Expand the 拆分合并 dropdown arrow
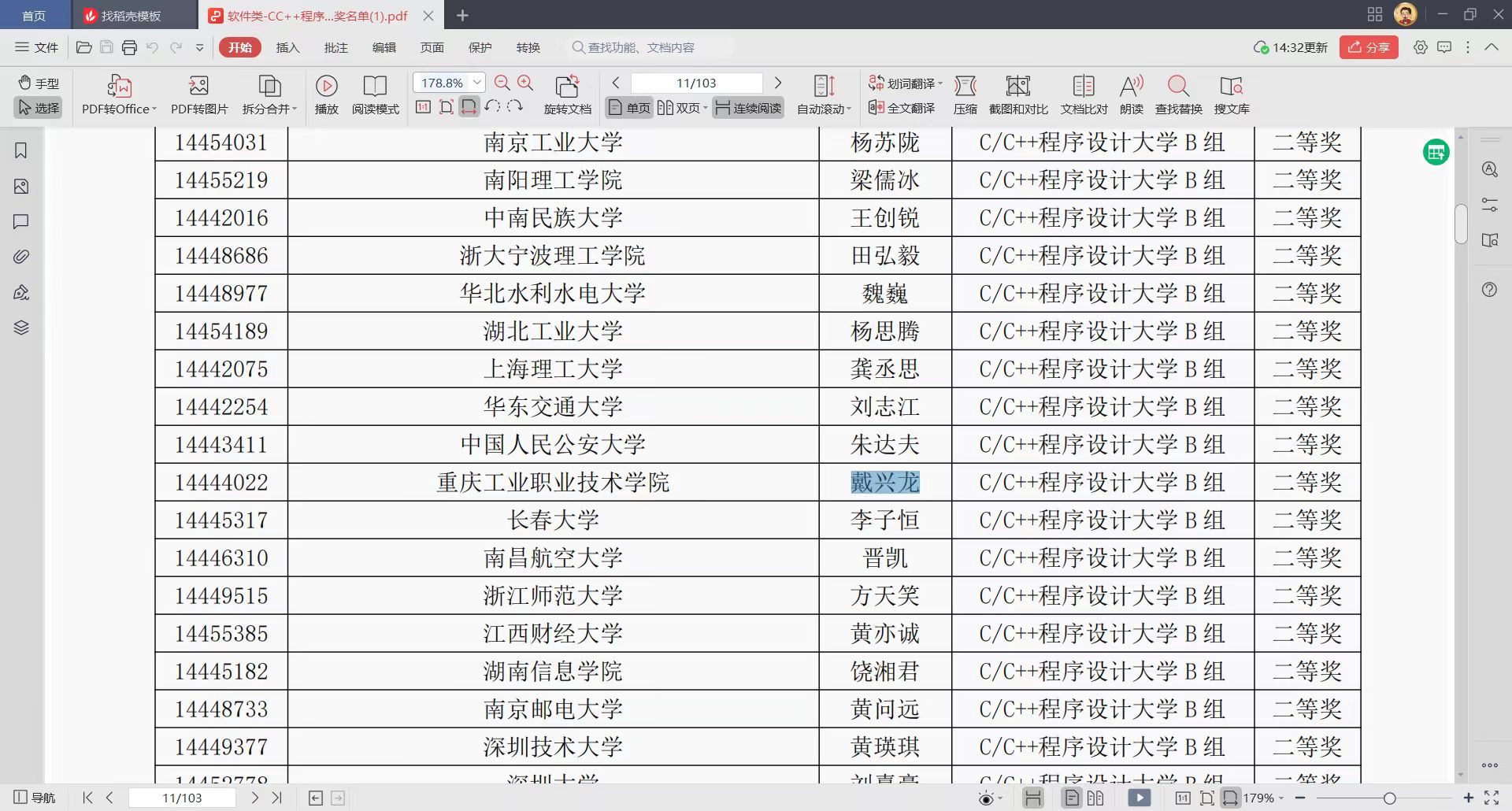The image size is (1512, 811). tap(295, 109)
